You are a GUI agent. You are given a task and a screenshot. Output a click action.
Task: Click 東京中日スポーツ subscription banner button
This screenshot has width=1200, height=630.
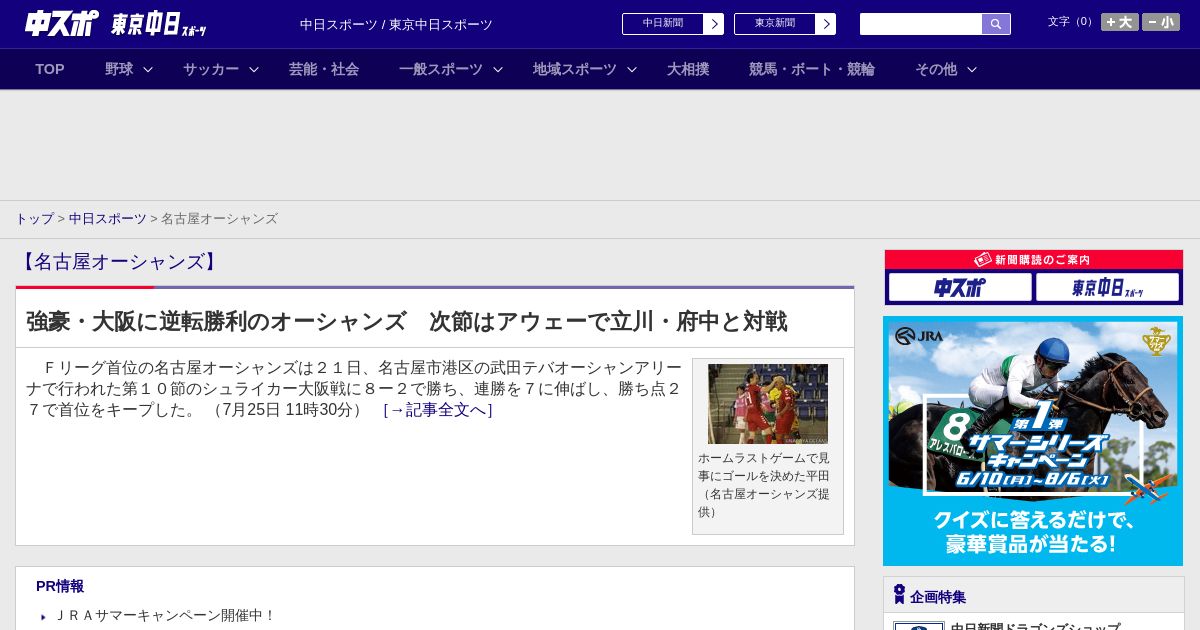1107,287
